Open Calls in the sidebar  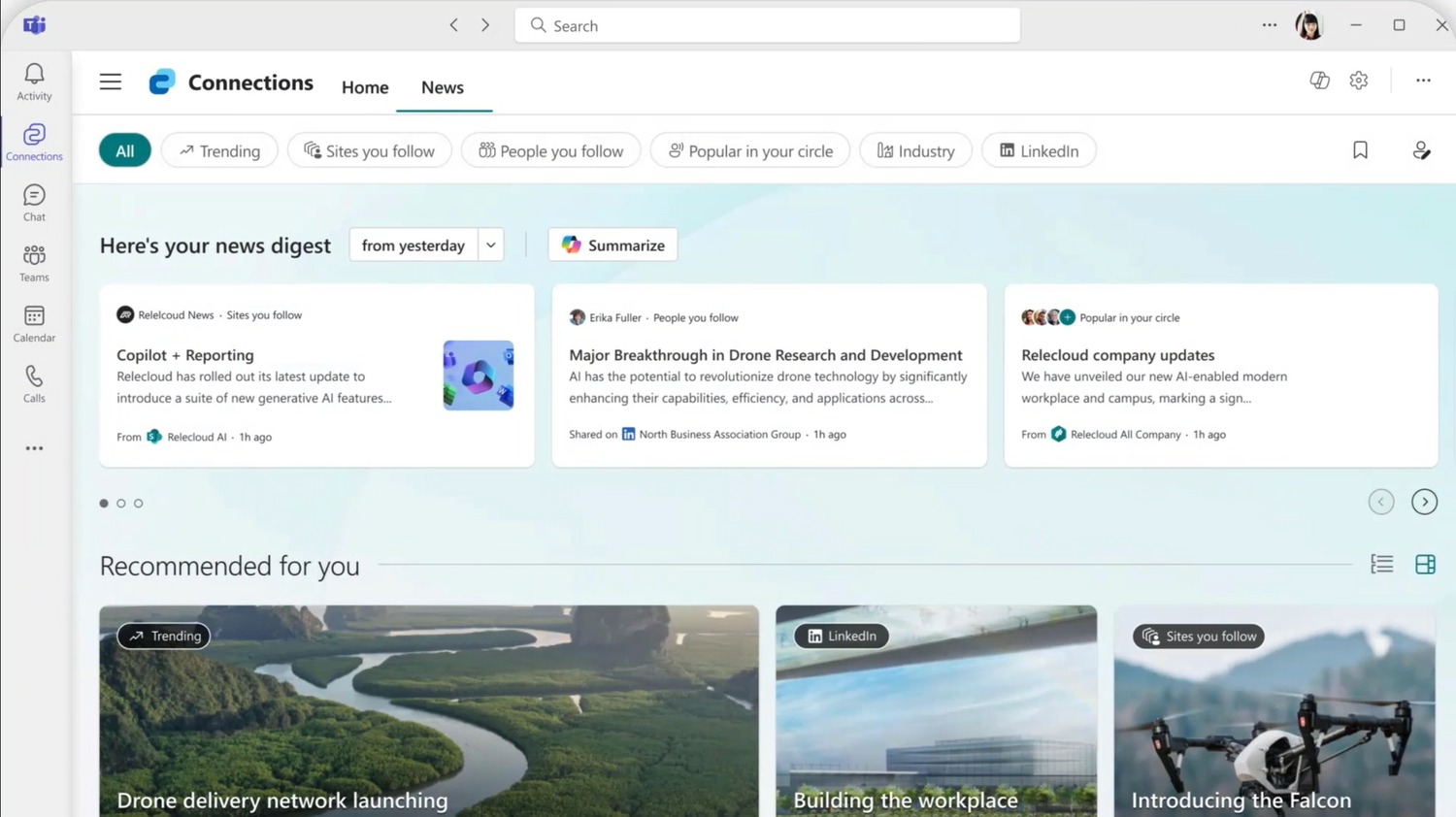click(x=34, y=384)
